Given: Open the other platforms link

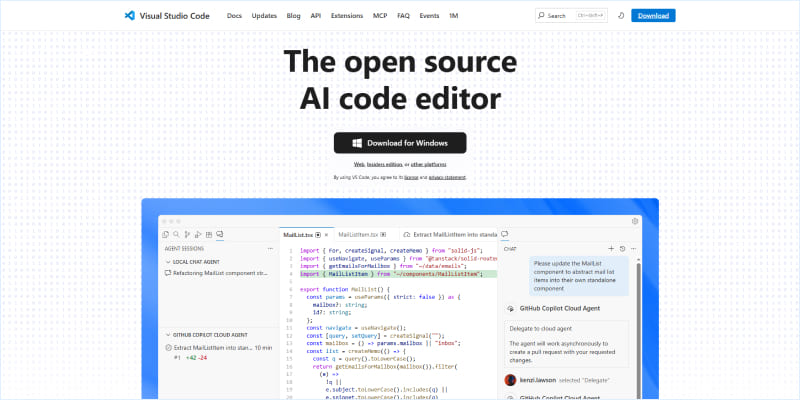Looking at the screenshot, I should pyautogui.click(x=429, y=164).
